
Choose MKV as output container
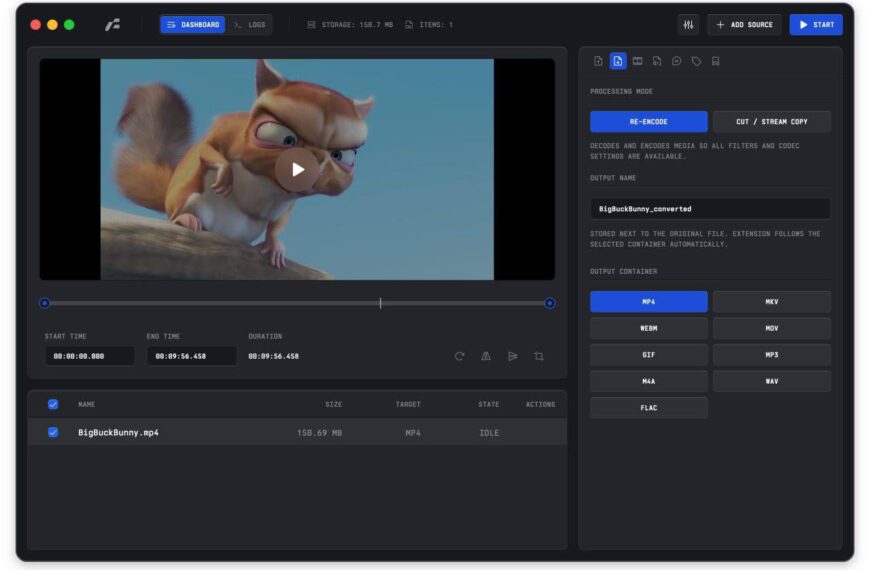click(771, 302)
